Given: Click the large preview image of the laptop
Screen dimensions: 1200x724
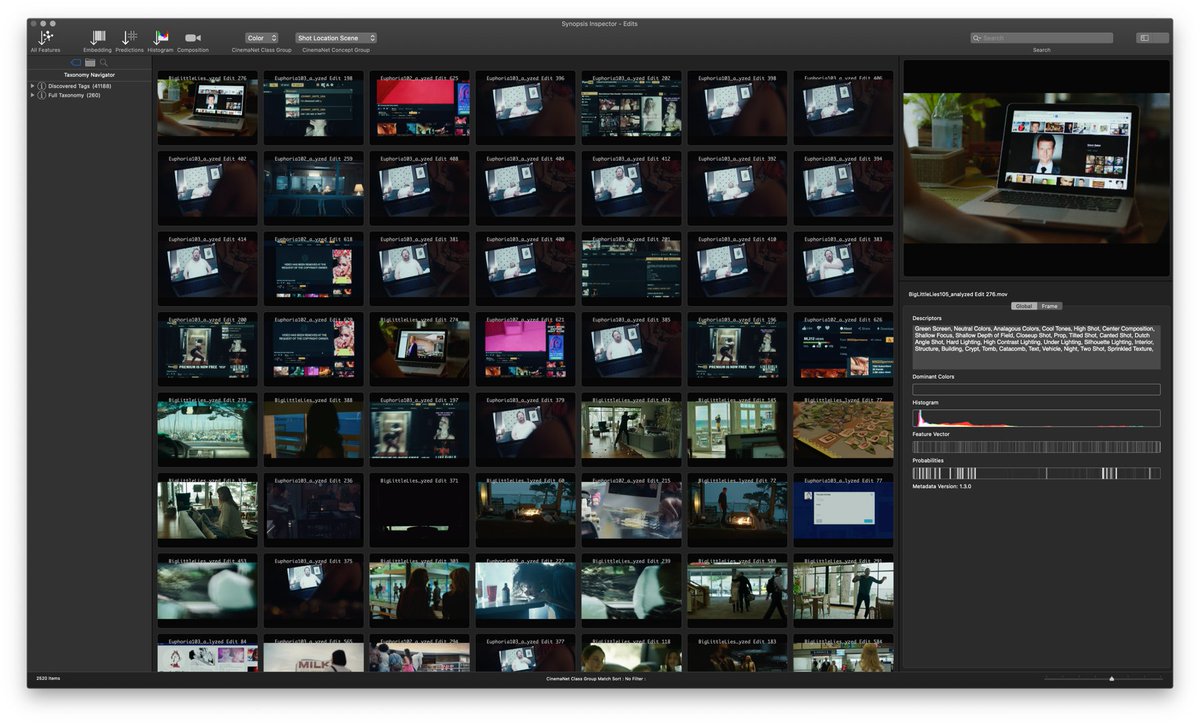Looking at the screenshot, I should click(x=1036, y=167).
